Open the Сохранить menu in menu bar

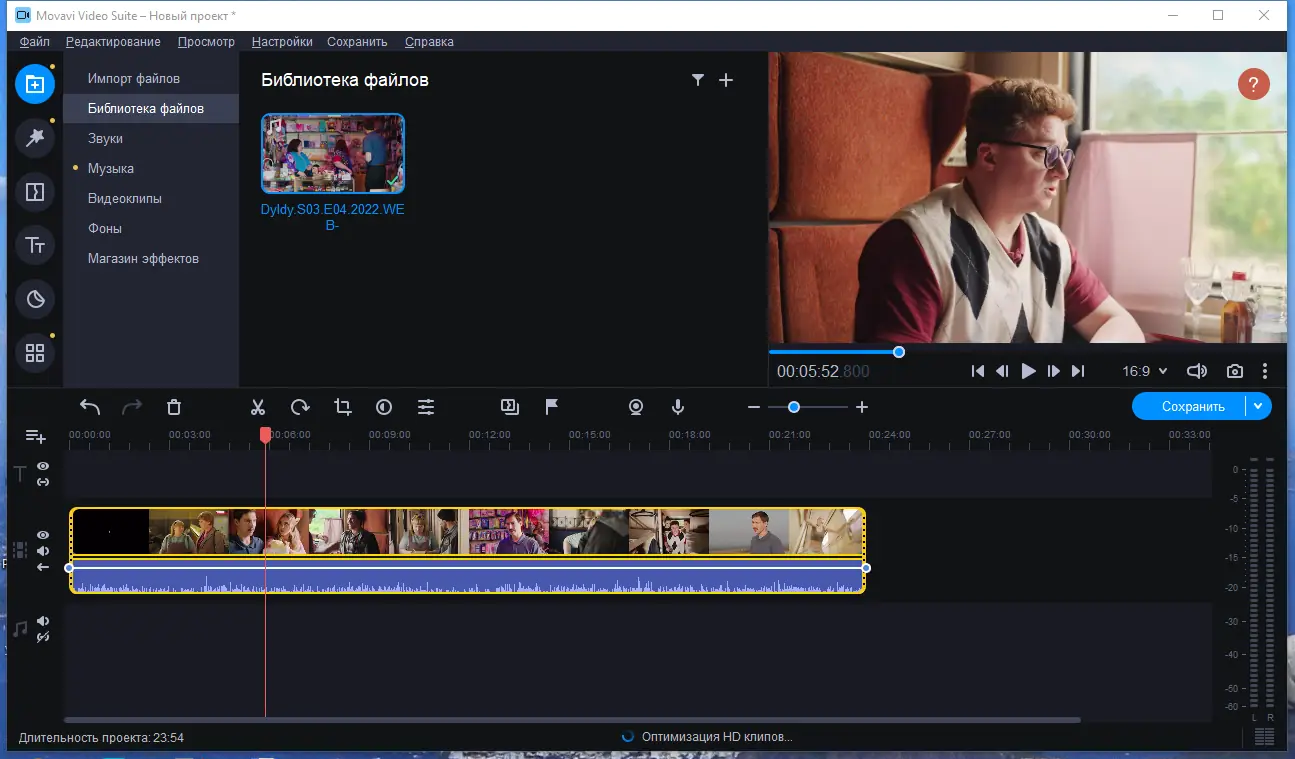tap(357, 42)
